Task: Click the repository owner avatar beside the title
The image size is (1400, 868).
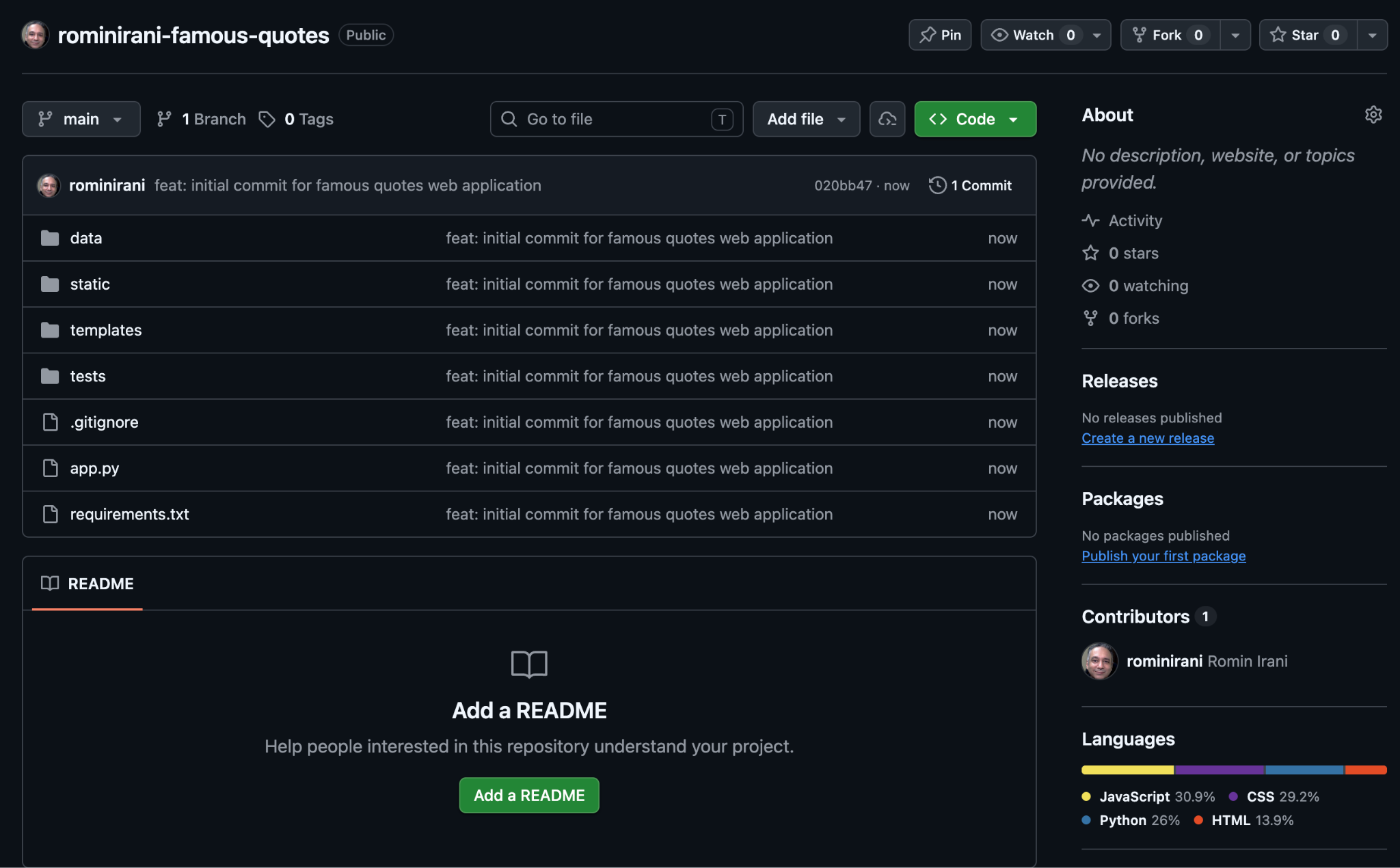Action: point(35,35)
